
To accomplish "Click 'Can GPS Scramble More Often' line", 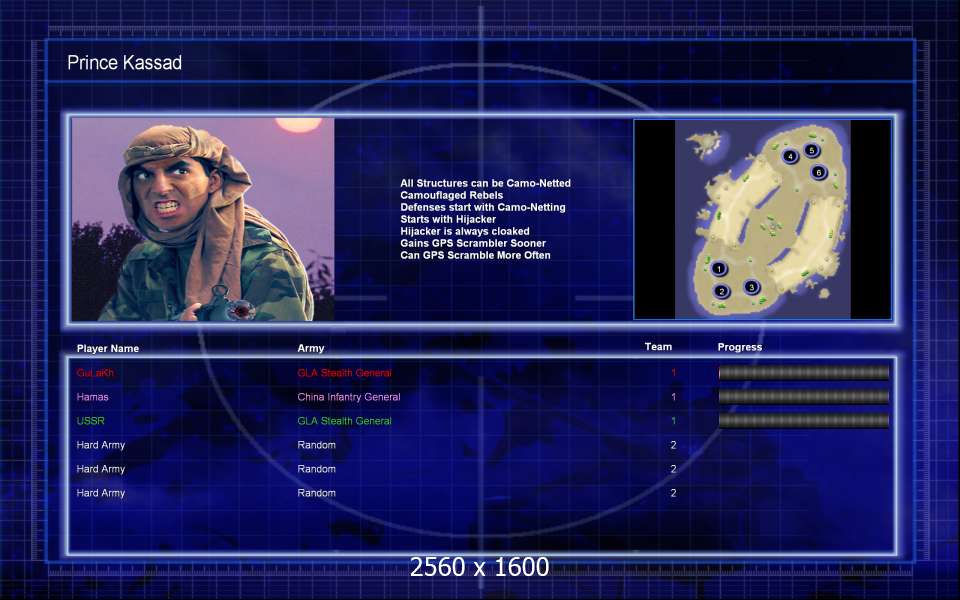I will 476,255.
